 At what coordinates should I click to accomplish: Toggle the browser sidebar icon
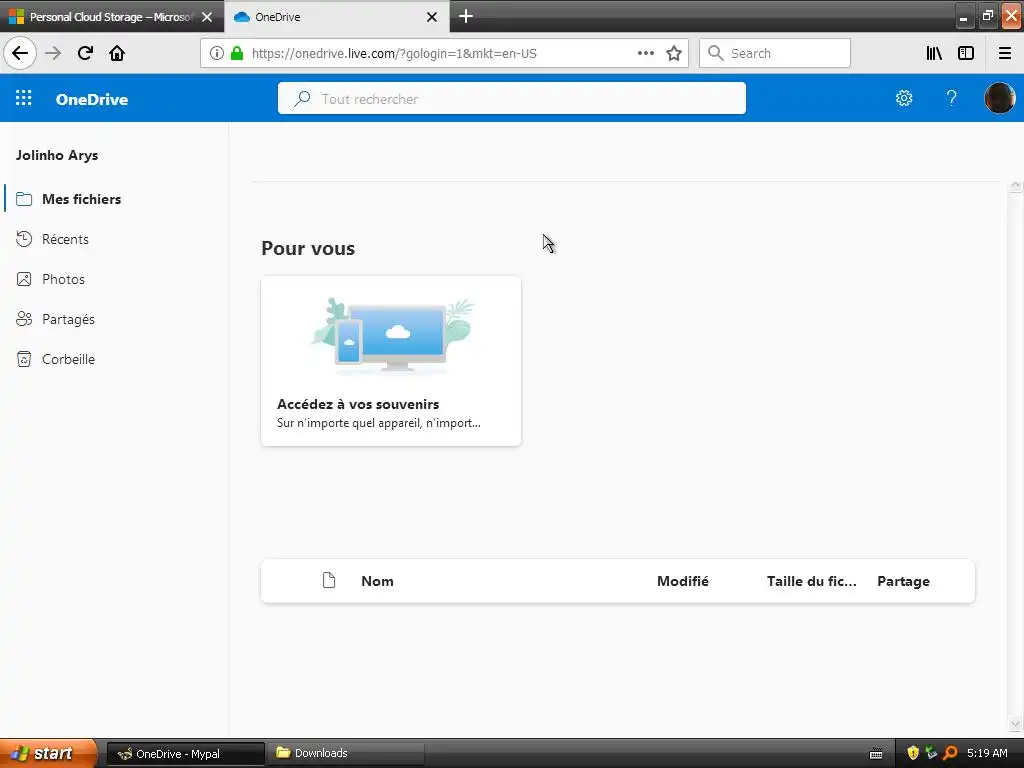pos(966,53)
